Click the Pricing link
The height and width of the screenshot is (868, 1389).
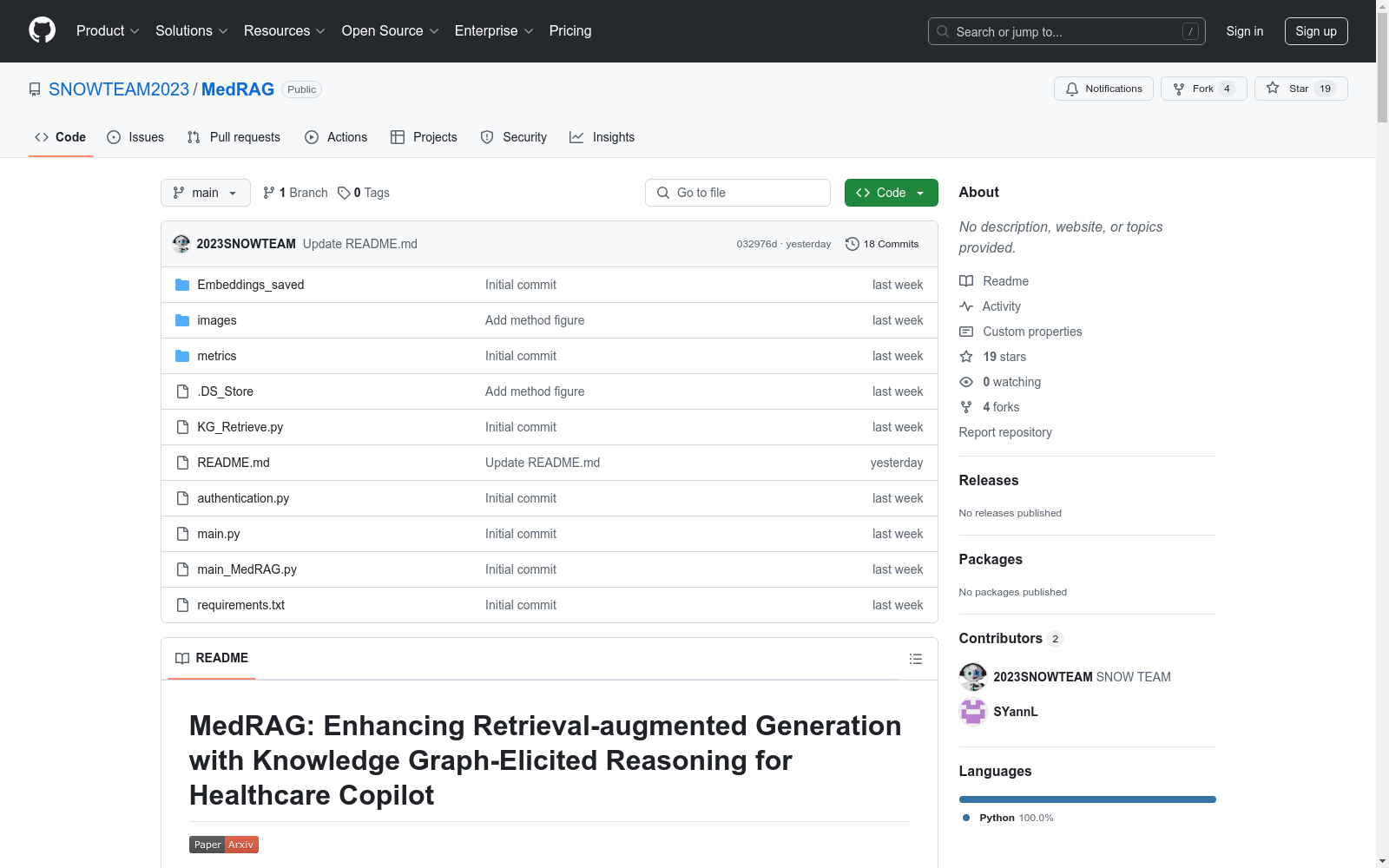[570, 30]
